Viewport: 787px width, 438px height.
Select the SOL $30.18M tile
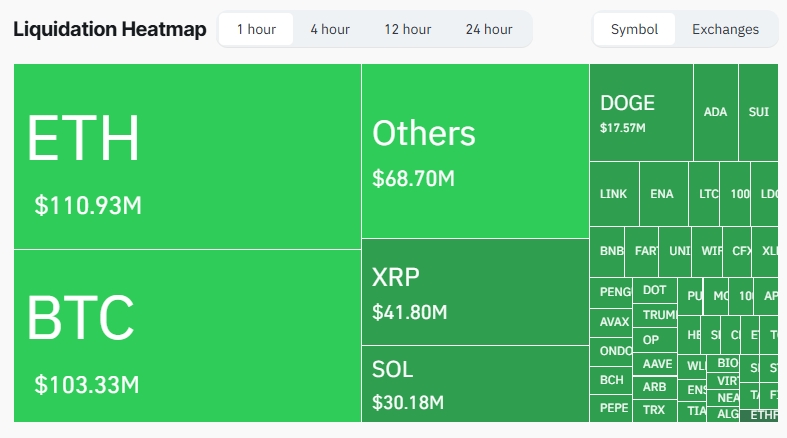tap(475, 384)
